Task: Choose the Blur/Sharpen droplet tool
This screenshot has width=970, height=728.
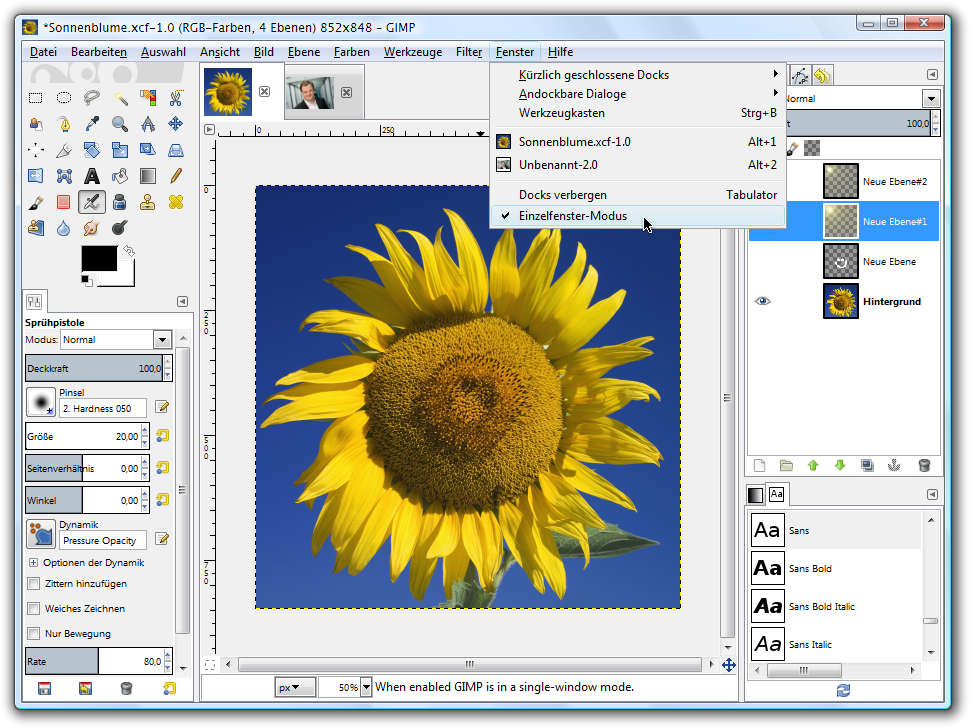Action: click(x=64, y=228)
